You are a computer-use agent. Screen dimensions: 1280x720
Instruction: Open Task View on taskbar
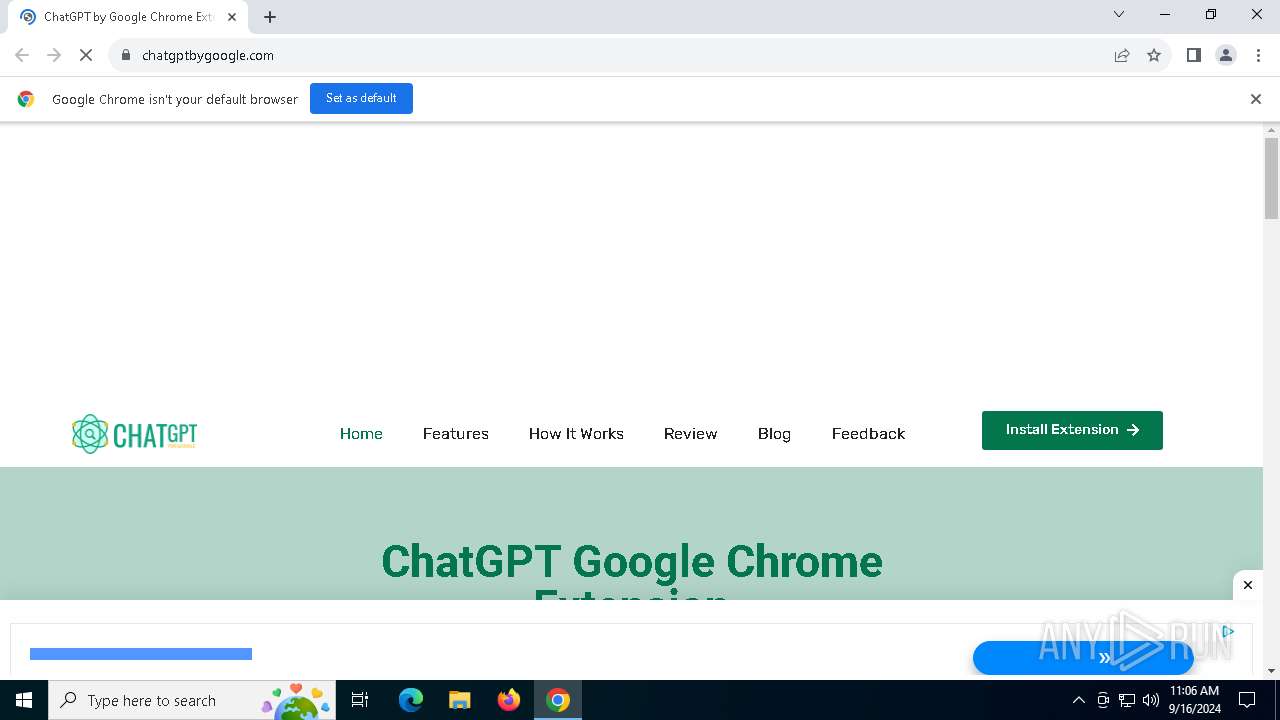360,700
